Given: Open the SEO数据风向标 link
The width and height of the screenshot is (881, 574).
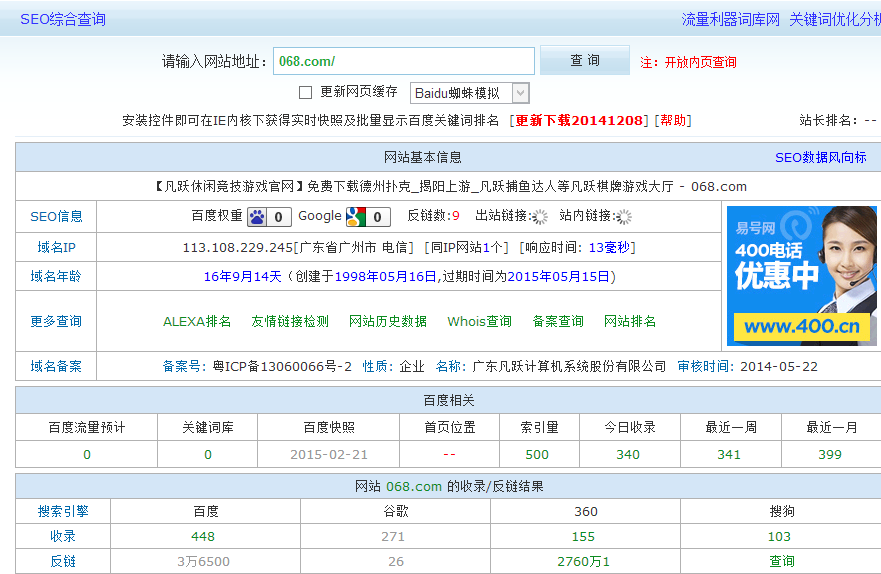Looking at the screenshot, I should click(820, 158).
